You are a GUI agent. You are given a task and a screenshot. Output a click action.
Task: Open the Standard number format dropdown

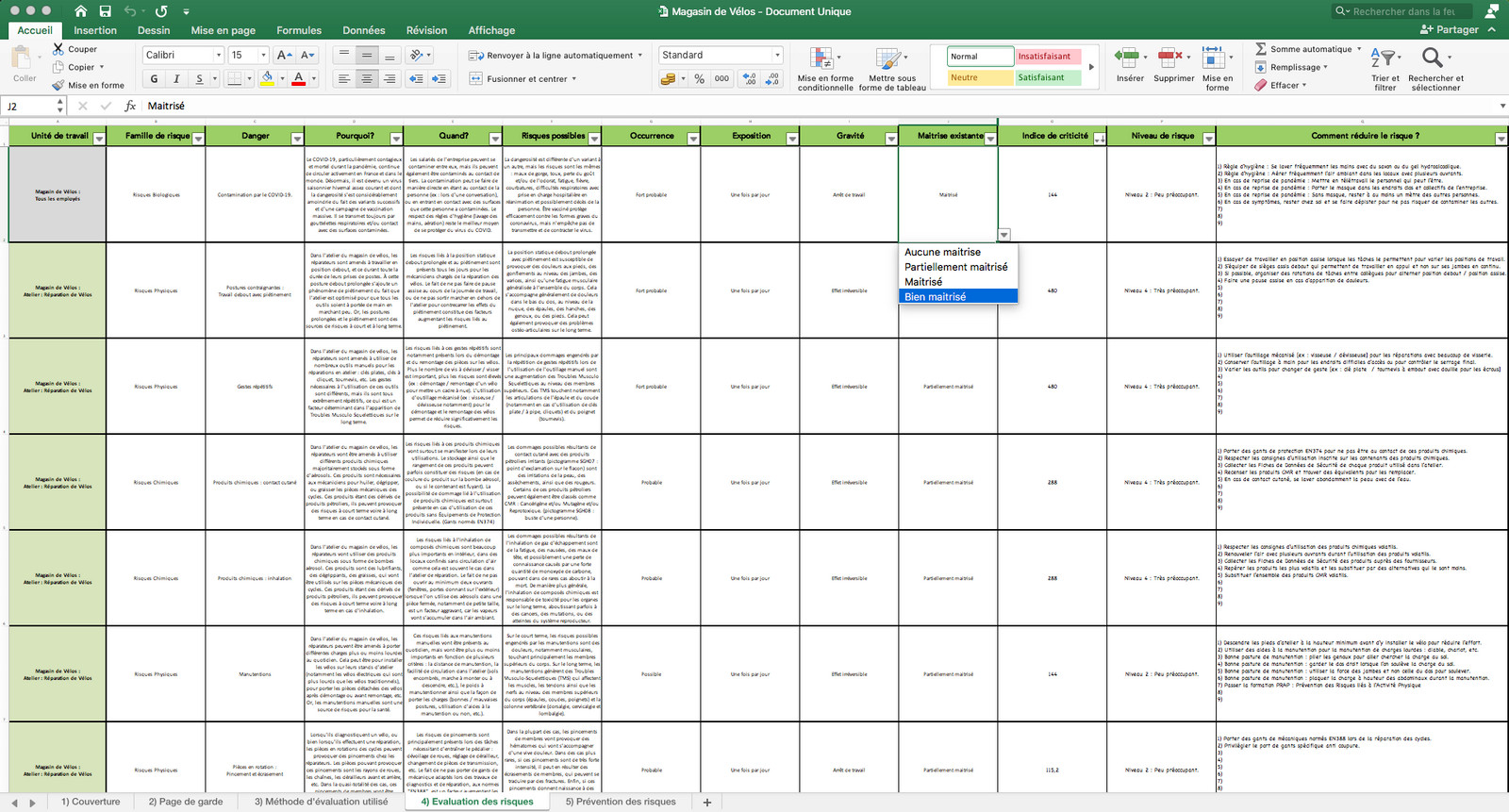pyautogui.click(x=777, y=55)
